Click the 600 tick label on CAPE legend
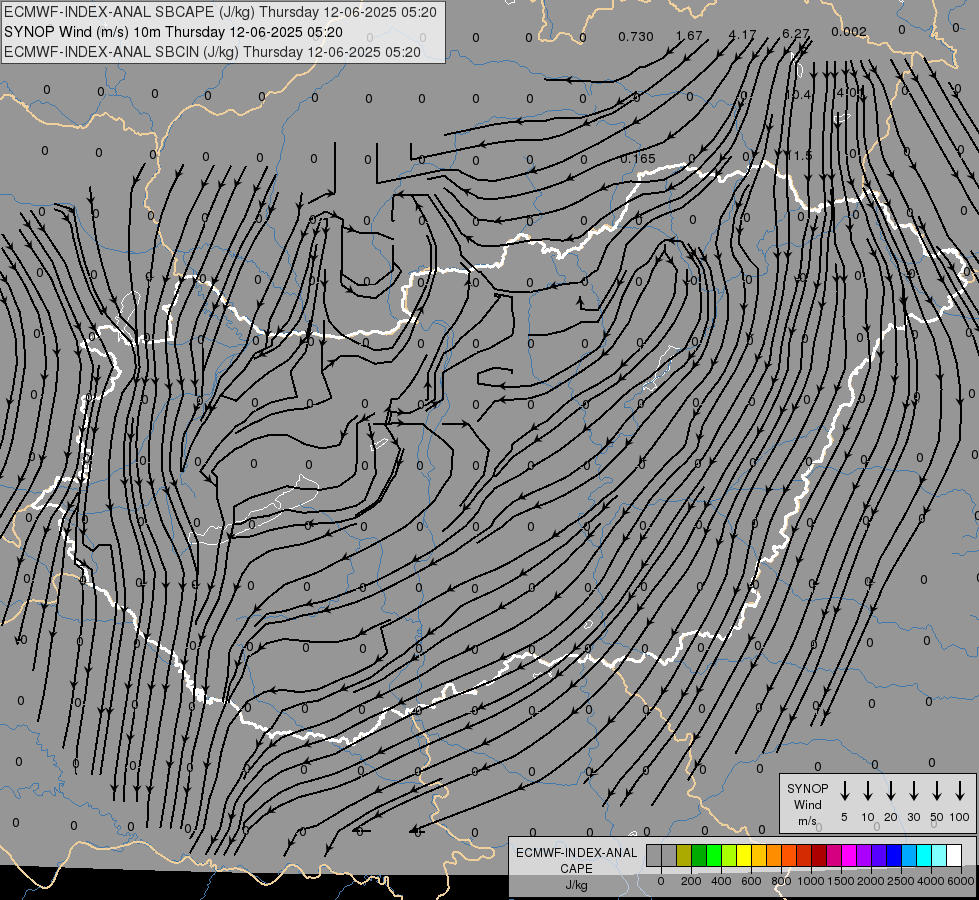The image size is (979, 900). (x=751, y=881)
